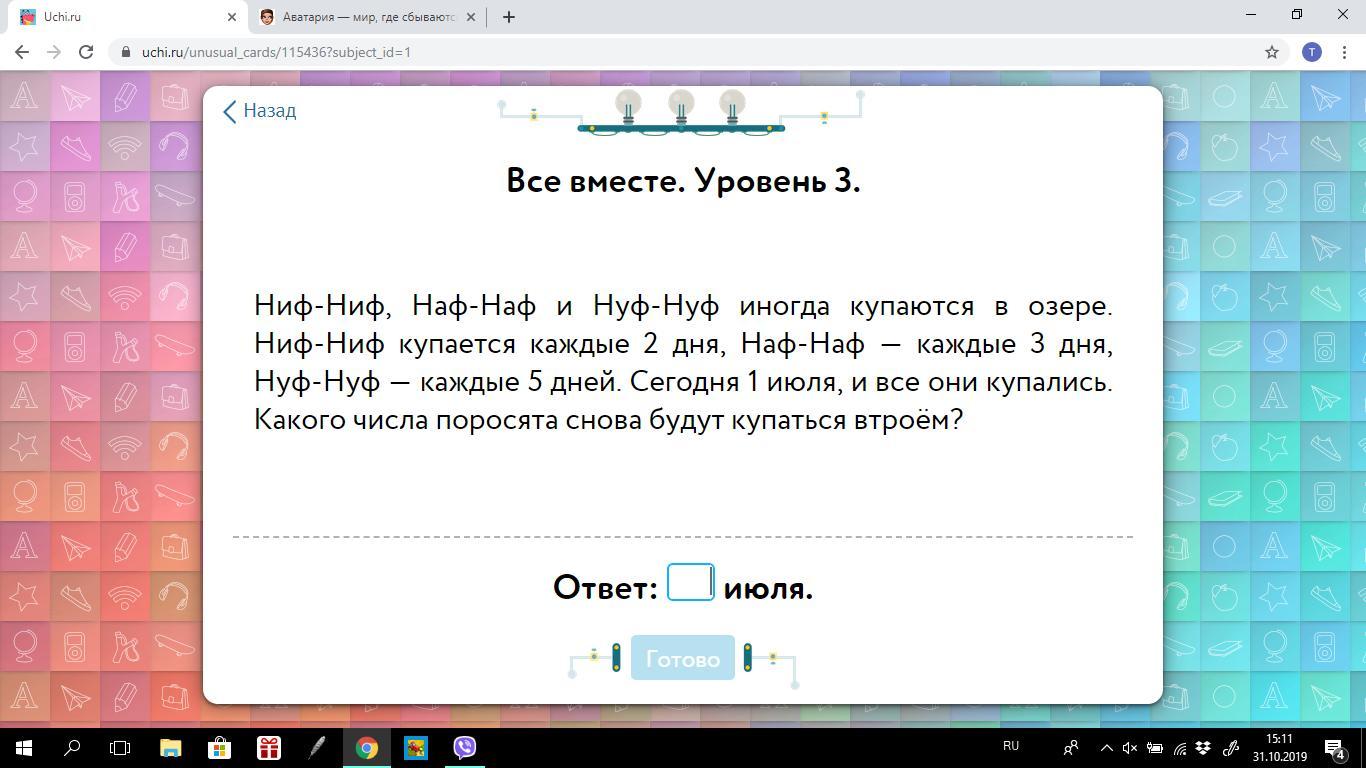Check the battery status icon
The width and height of the screenshot is (1366, 768).
click(1155, 747)
